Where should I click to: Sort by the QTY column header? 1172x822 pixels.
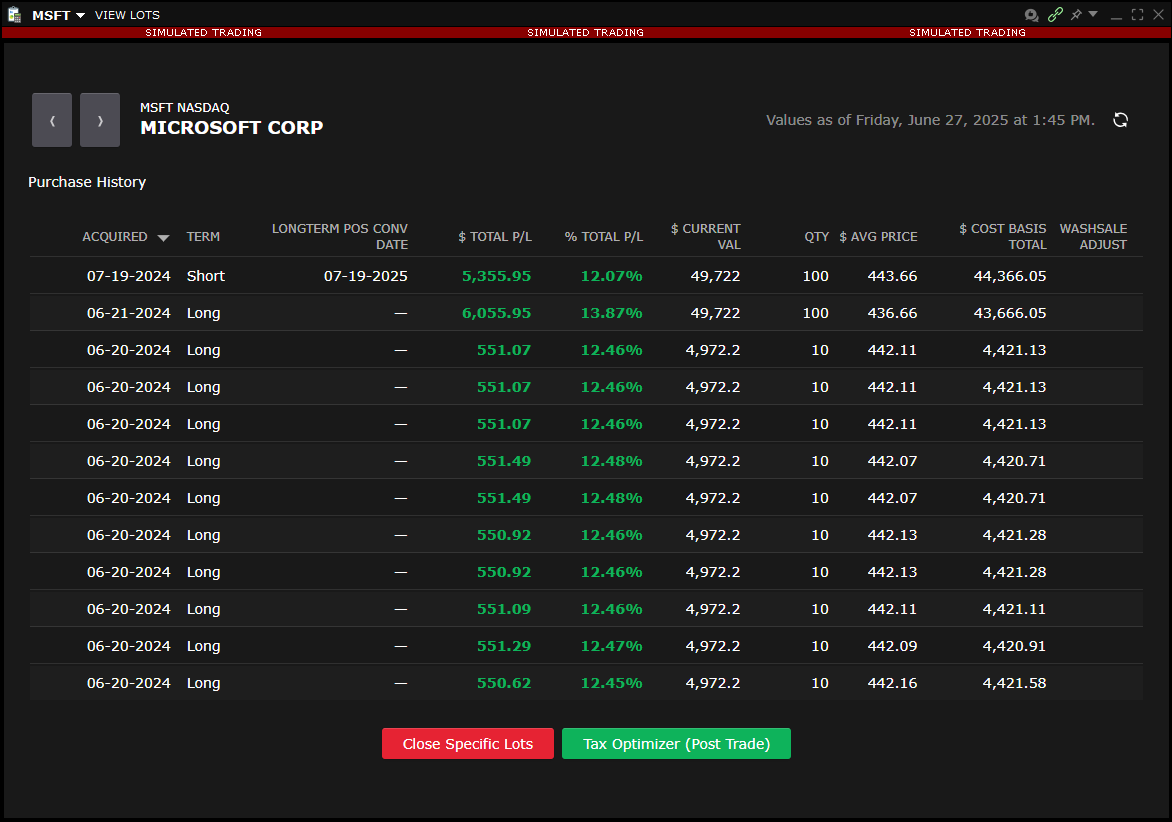[817, 237]
